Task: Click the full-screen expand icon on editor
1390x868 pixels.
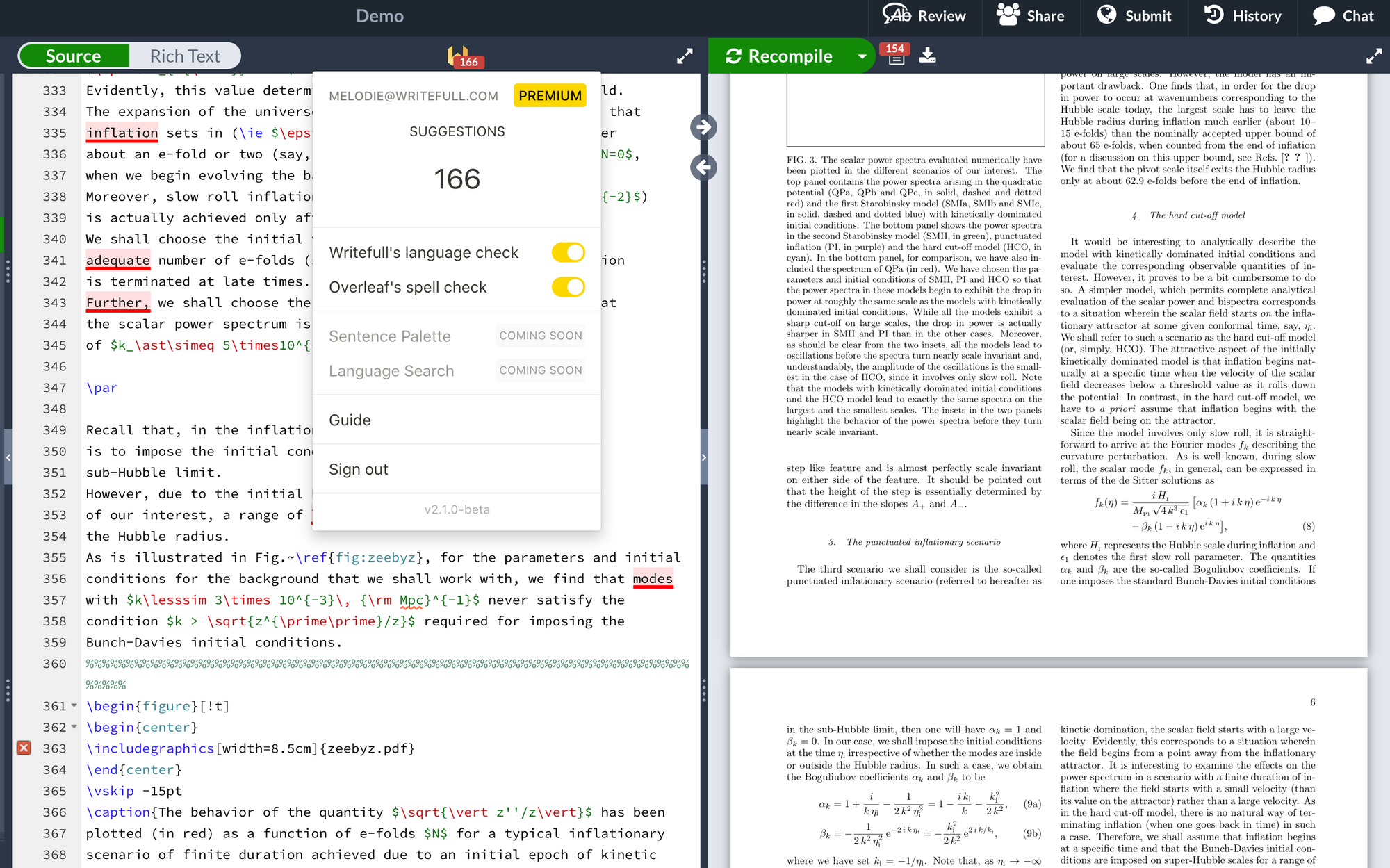Action: click(685, 55)
